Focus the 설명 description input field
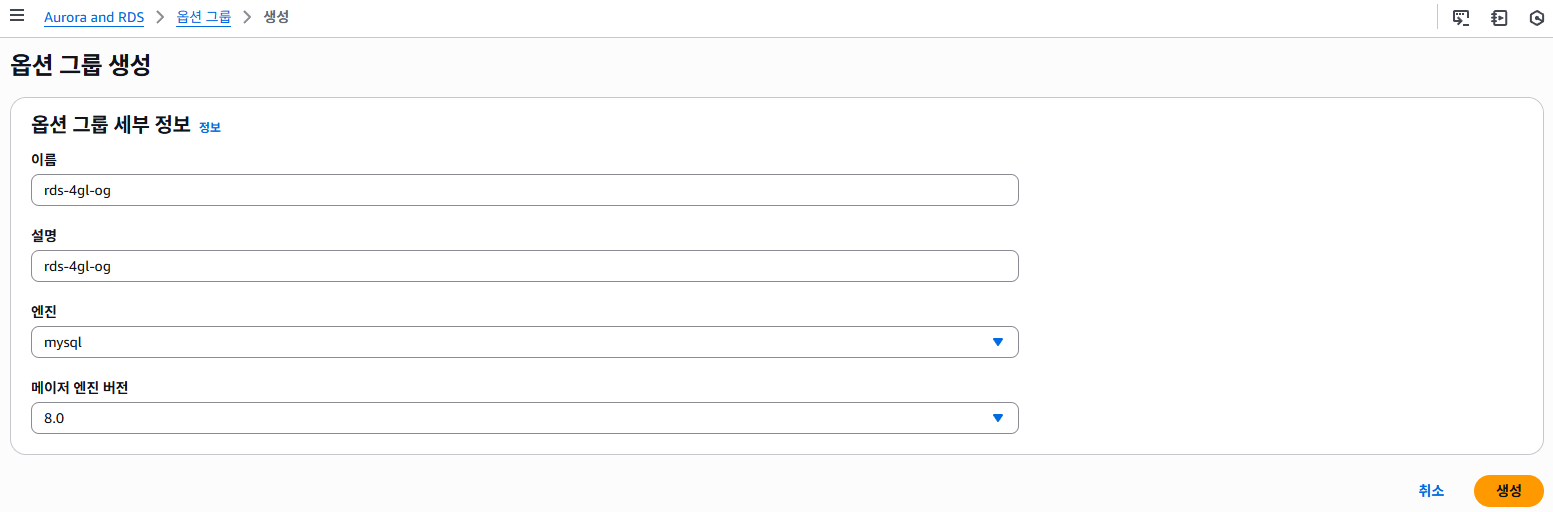The width and height of the screenshot is (1553, 512). [524, 266]
